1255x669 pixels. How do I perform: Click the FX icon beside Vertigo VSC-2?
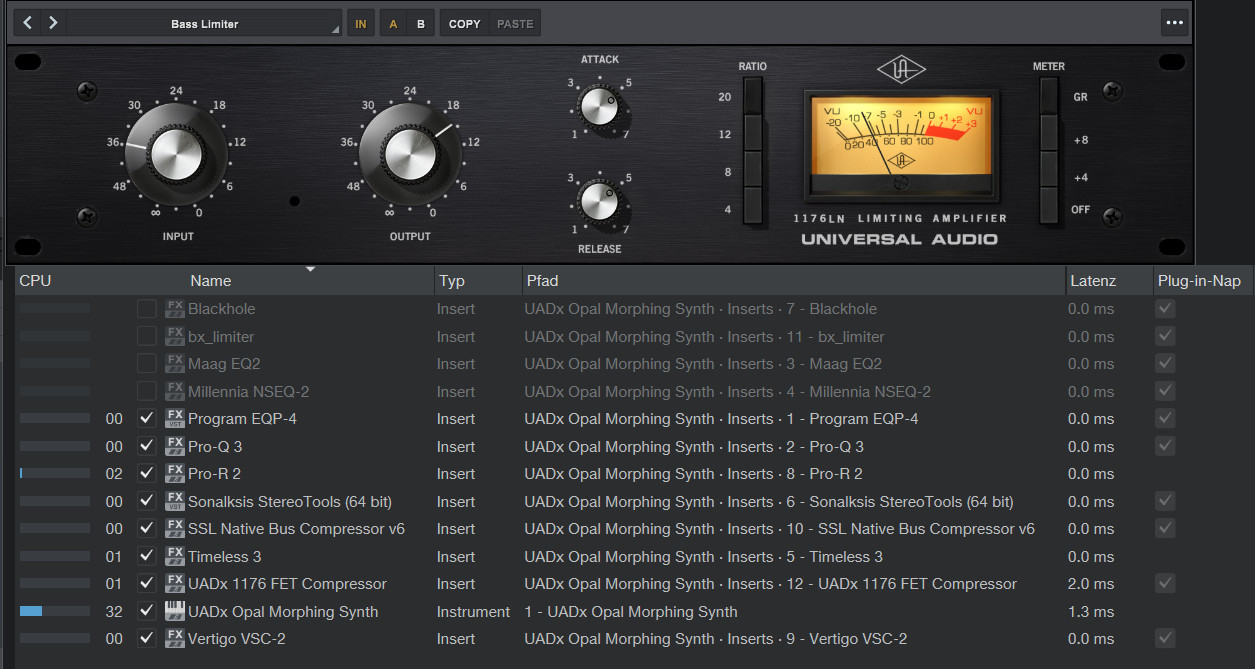coord(175,639)
